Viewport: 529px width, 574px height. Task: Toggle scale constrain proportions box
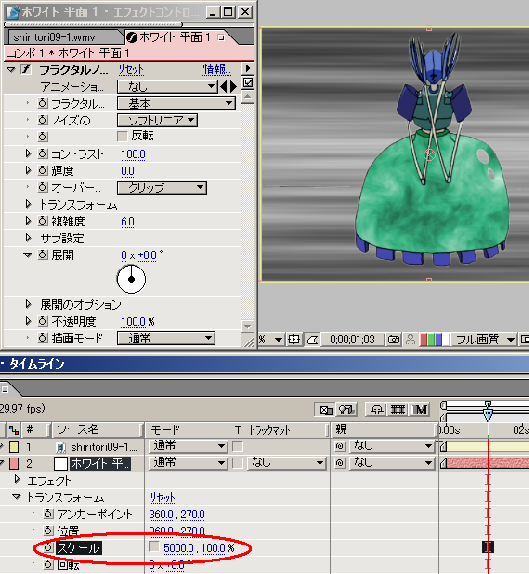154,547
